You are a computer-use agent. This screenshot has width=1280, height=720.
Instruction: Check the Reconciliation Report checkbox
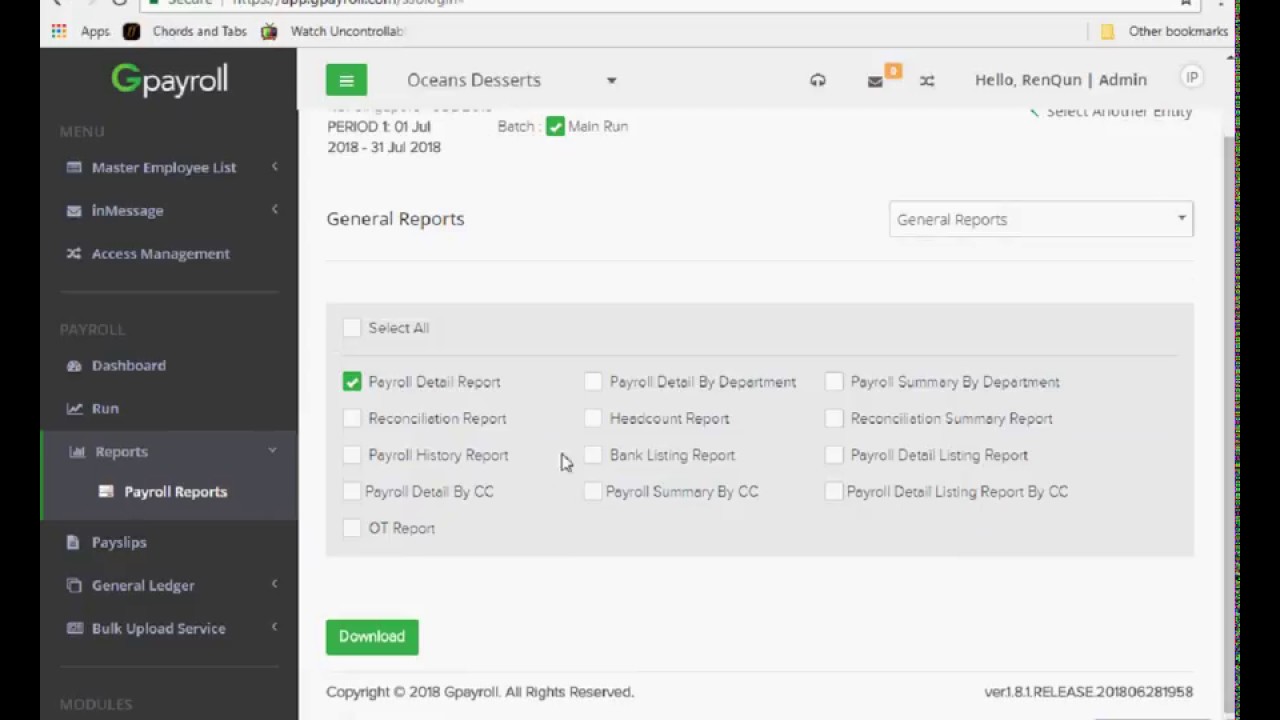tap(351, 419)
